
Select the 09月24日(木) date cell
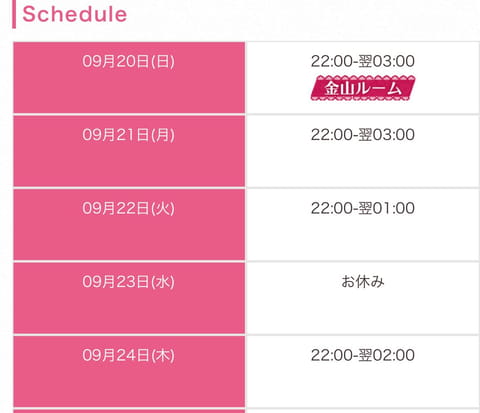tap(129, 372)
